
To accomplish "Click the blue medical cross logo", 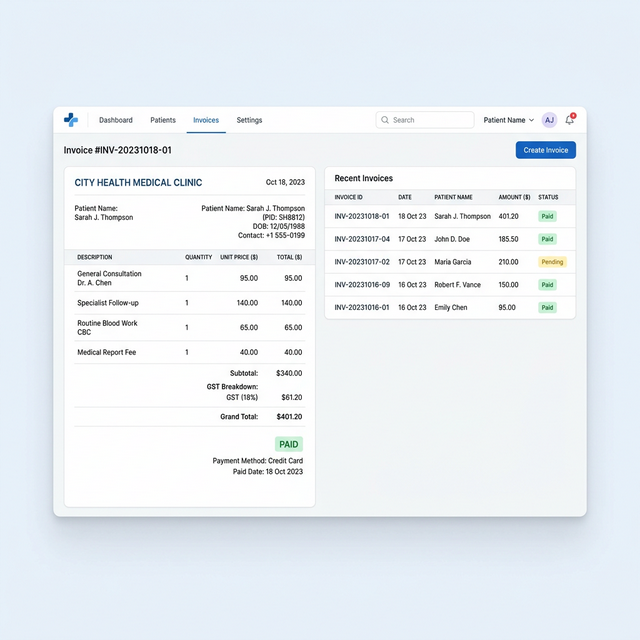I will [71, 120].
